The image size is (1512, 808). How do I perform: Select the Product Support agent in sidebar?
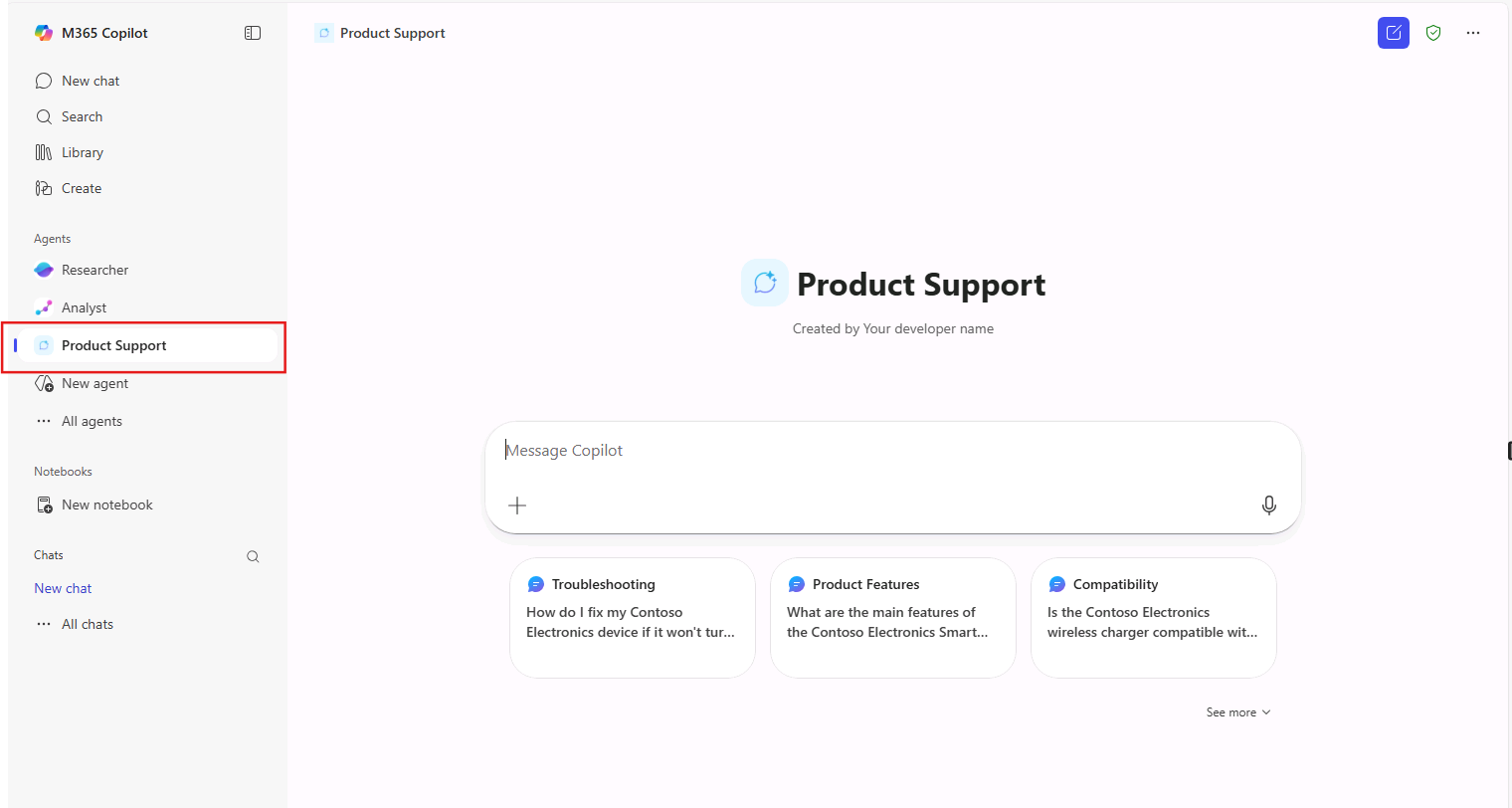click(x=146, y=345)
